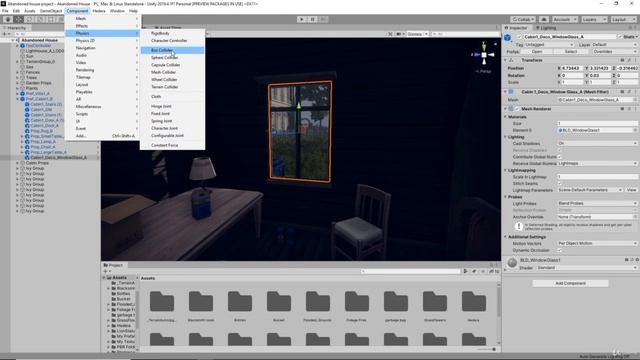This screenshot has height=360, width=640.
Task: Click the Pause button
Action: tap(313, 19)
